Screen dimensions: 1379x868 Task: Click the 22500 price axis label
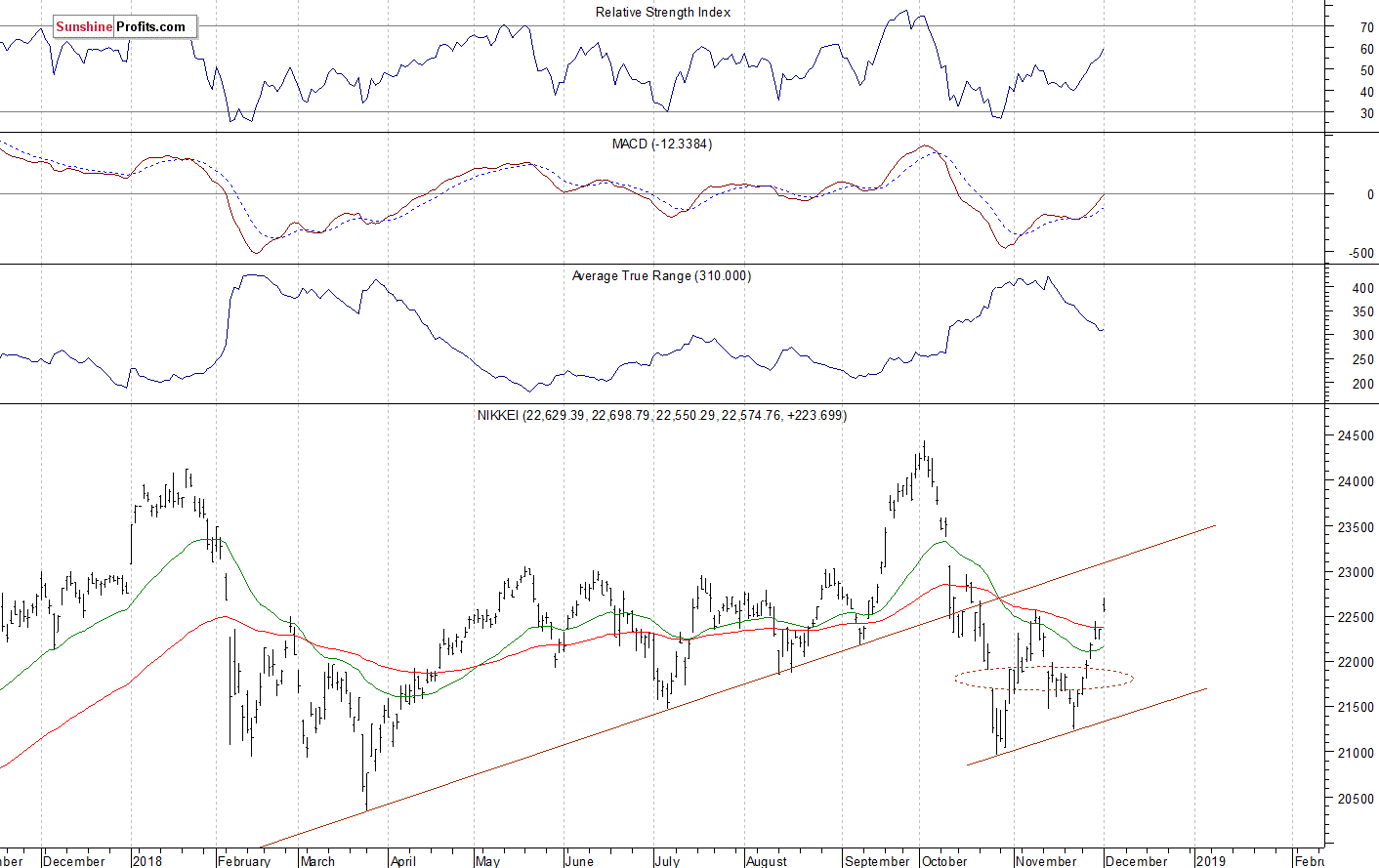click(x=1355, y=617)
